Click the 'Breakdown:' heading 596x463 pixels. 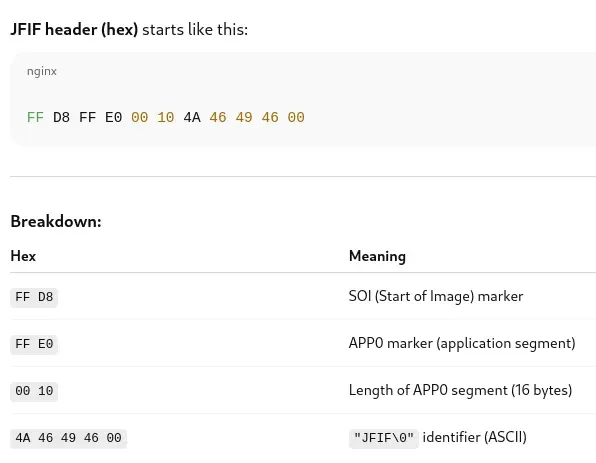[56, 221]
